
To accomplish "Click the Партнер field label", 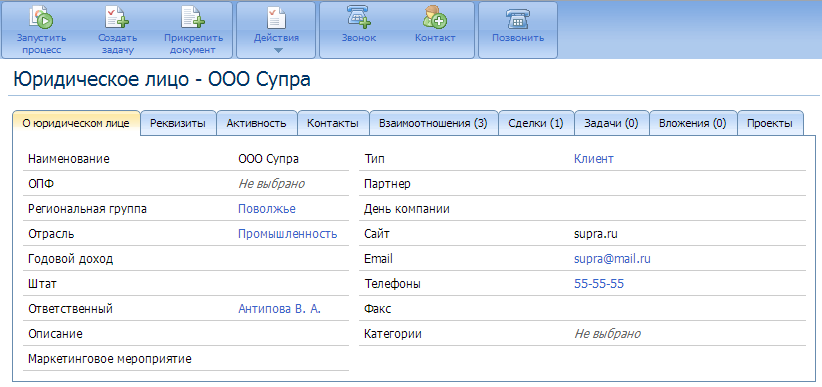I will 387,184.
